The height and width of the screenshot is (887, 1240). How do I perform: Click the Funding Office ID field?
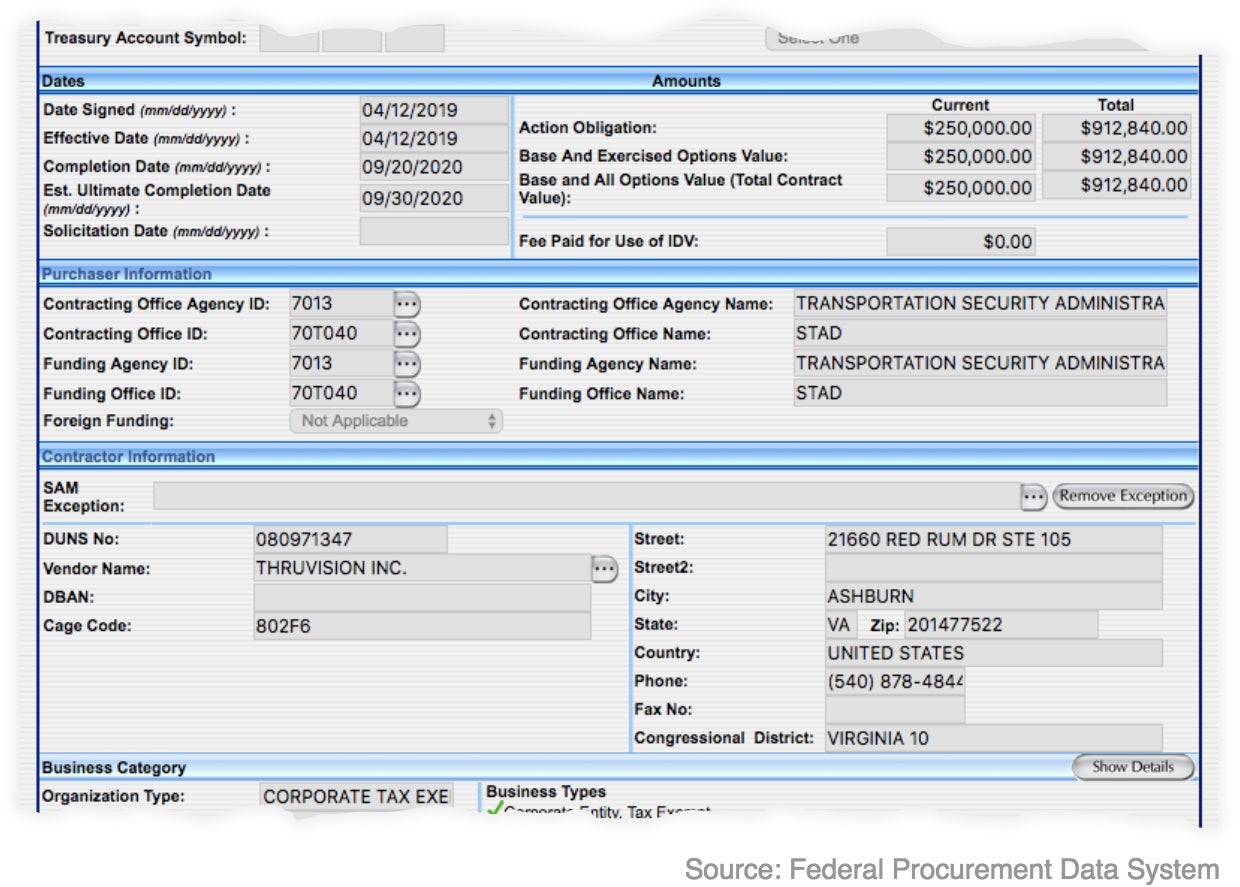(341, 394)
